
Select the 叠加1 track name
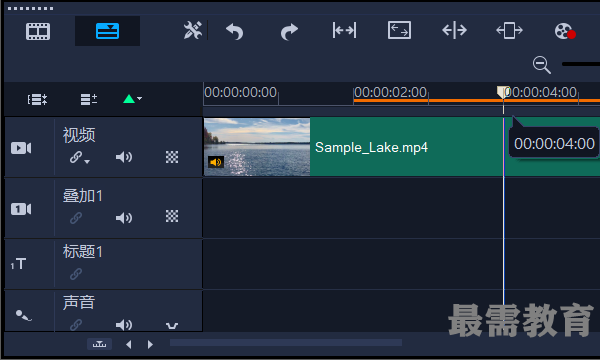click(x=83, y=196)
